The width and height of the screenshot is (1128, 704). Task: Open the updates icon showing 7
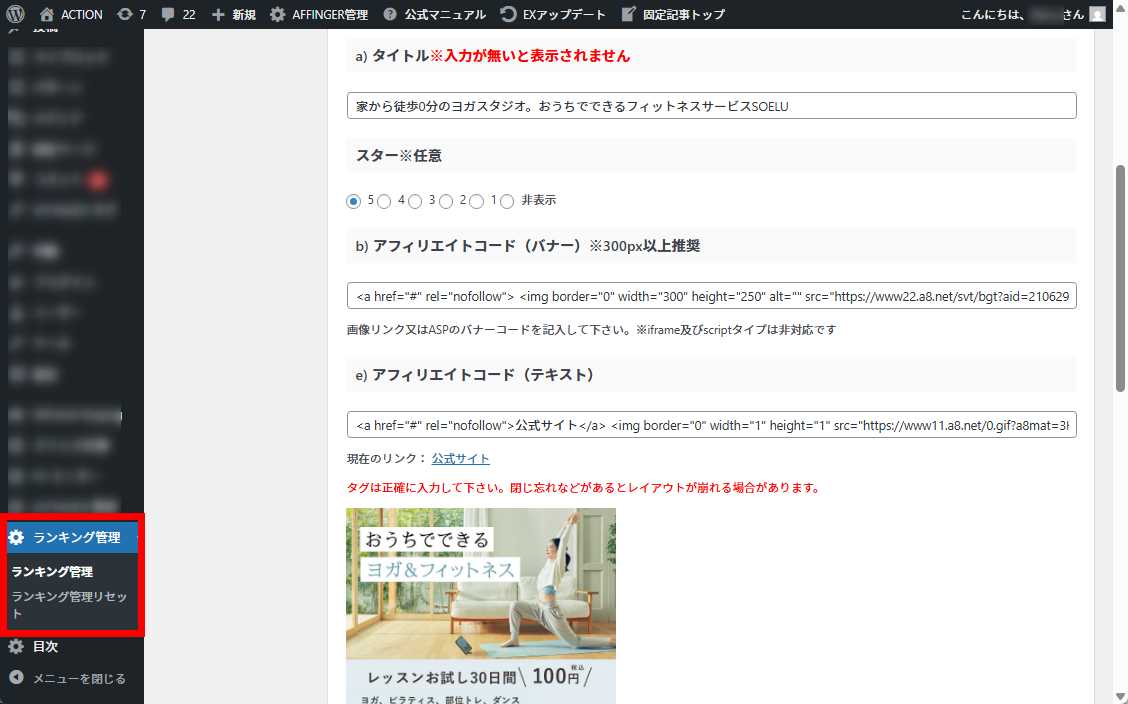point(125,14)
